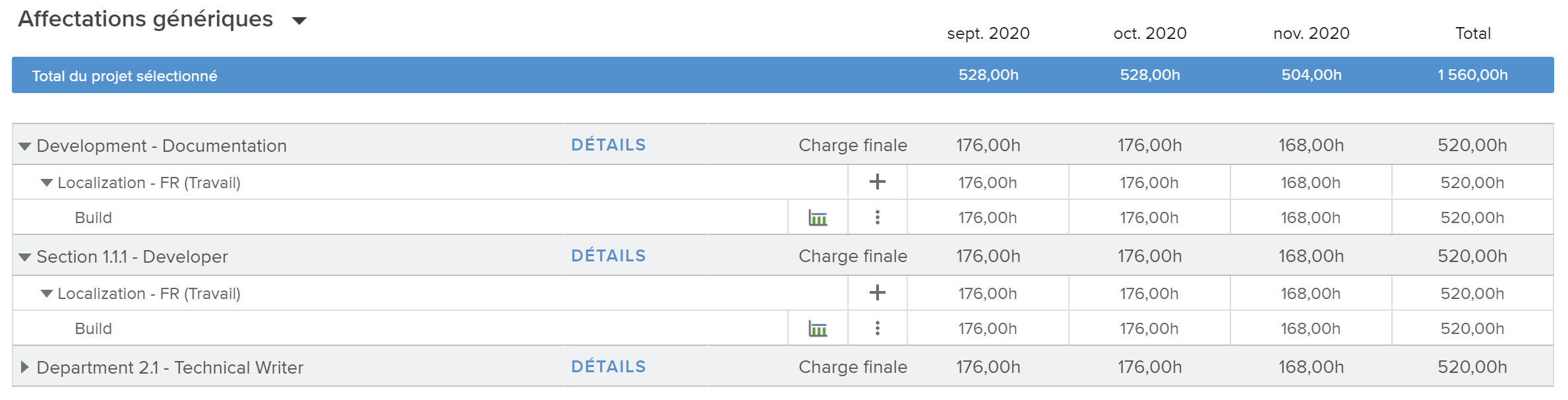Image resolution: width=1568 pixels, height=400 pixels.
Task: Collapse Localization - FR under Development - Documentation
Action: click(47, 183)
